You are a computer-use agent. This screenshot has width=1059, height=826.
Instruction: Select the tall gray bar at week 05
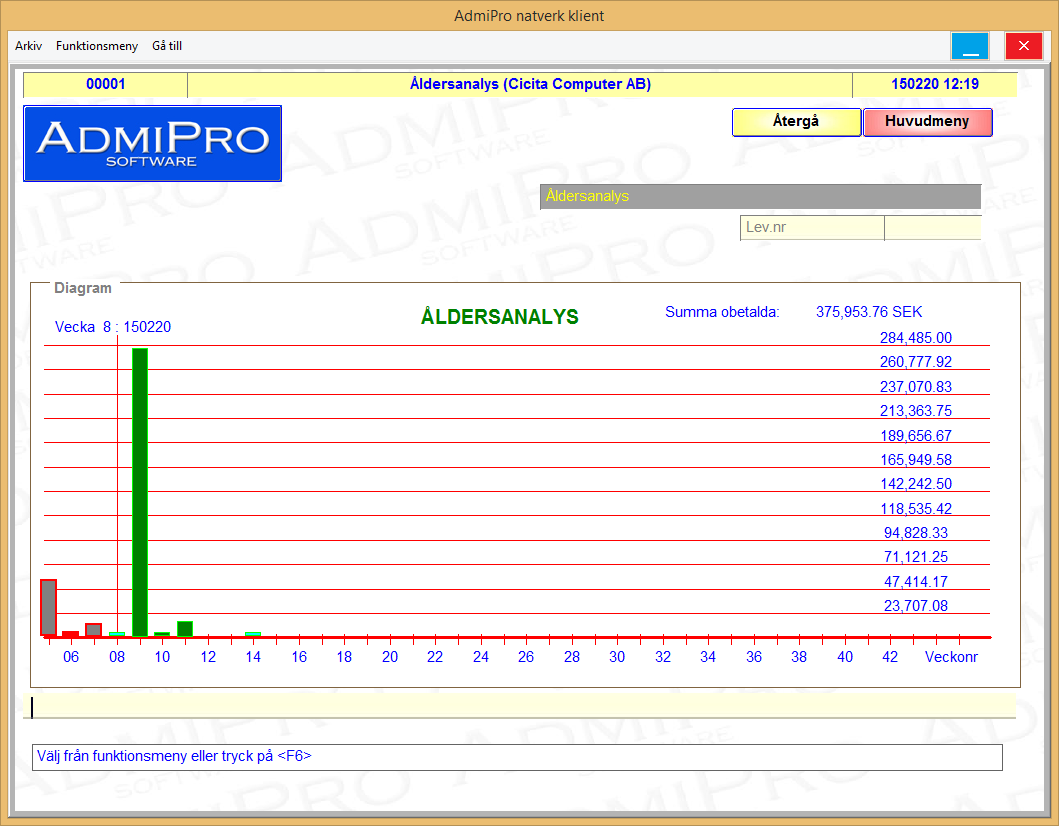pyautogui.click(x=48, y=607)
